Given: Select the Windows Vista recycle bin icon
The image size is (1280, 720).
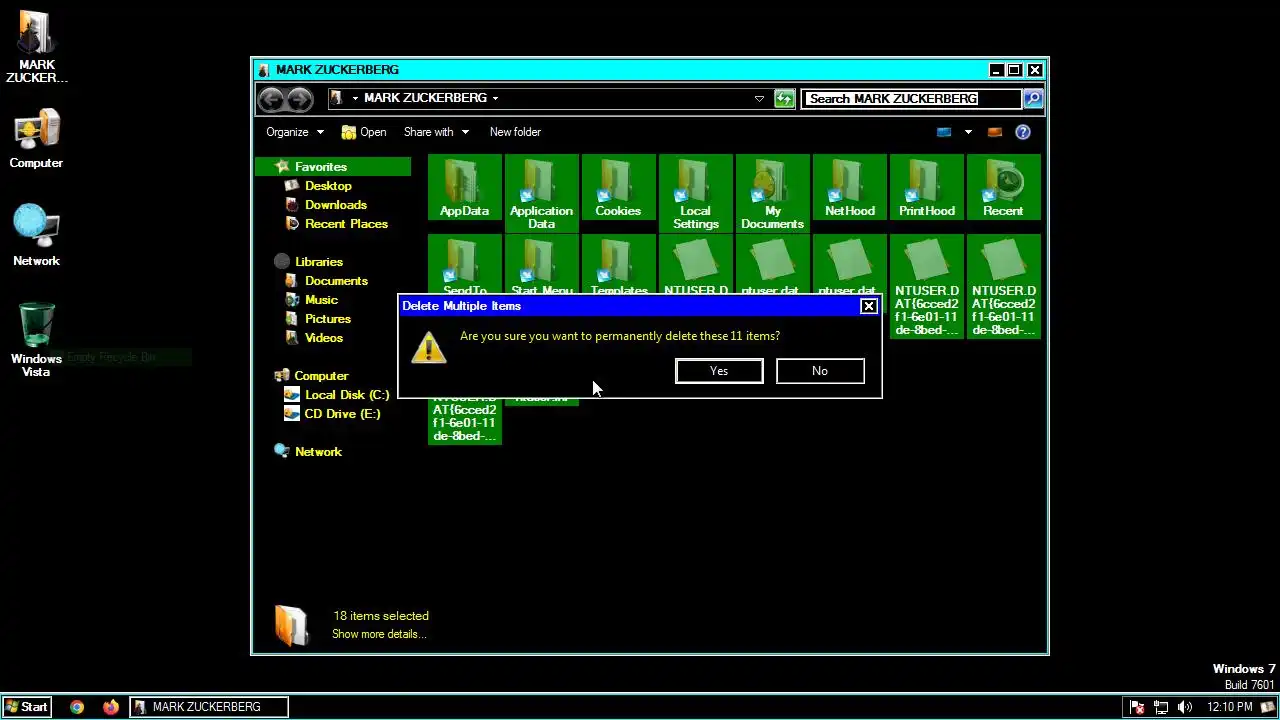Looking at the screenshot, I should point(36,339).
